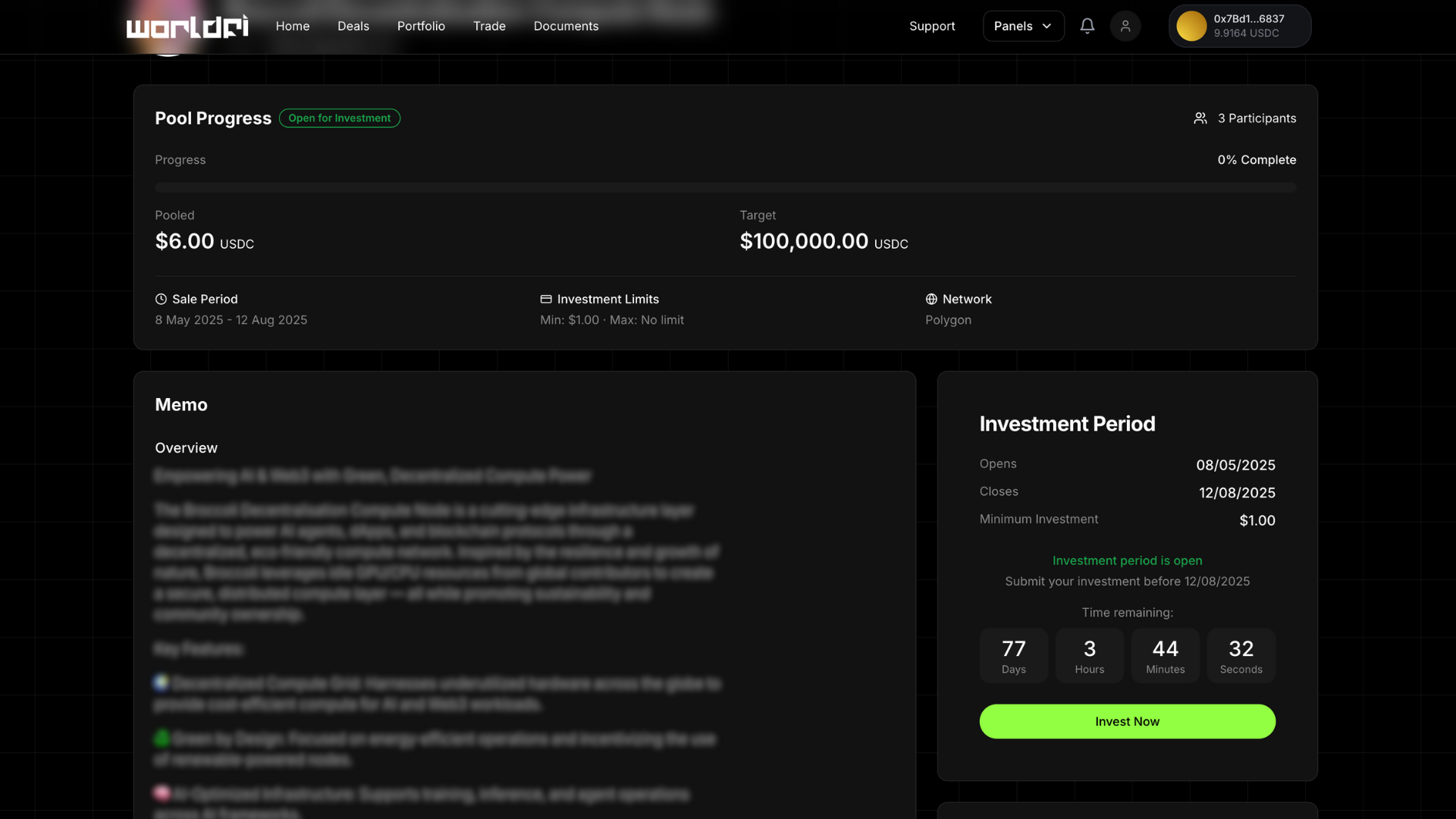This screenshot has height=819, width=1456.
Task: Click the Support link
Action: 931,26
